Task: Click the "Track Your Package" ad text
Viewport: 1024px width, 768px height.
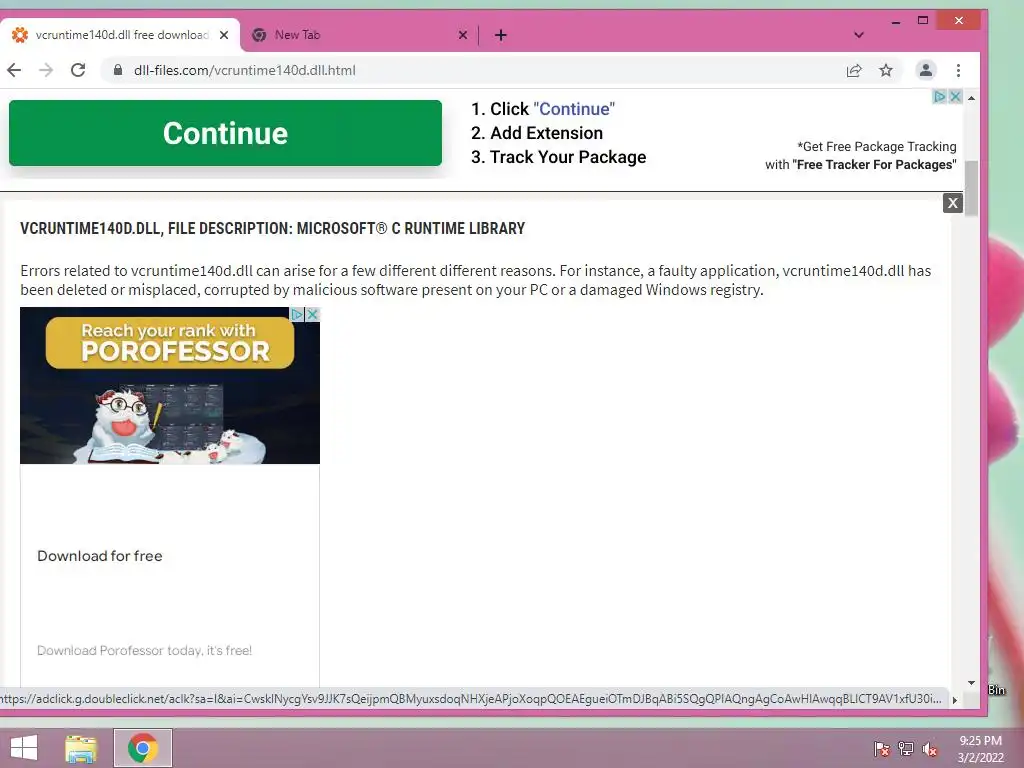Action: [568, 157]
